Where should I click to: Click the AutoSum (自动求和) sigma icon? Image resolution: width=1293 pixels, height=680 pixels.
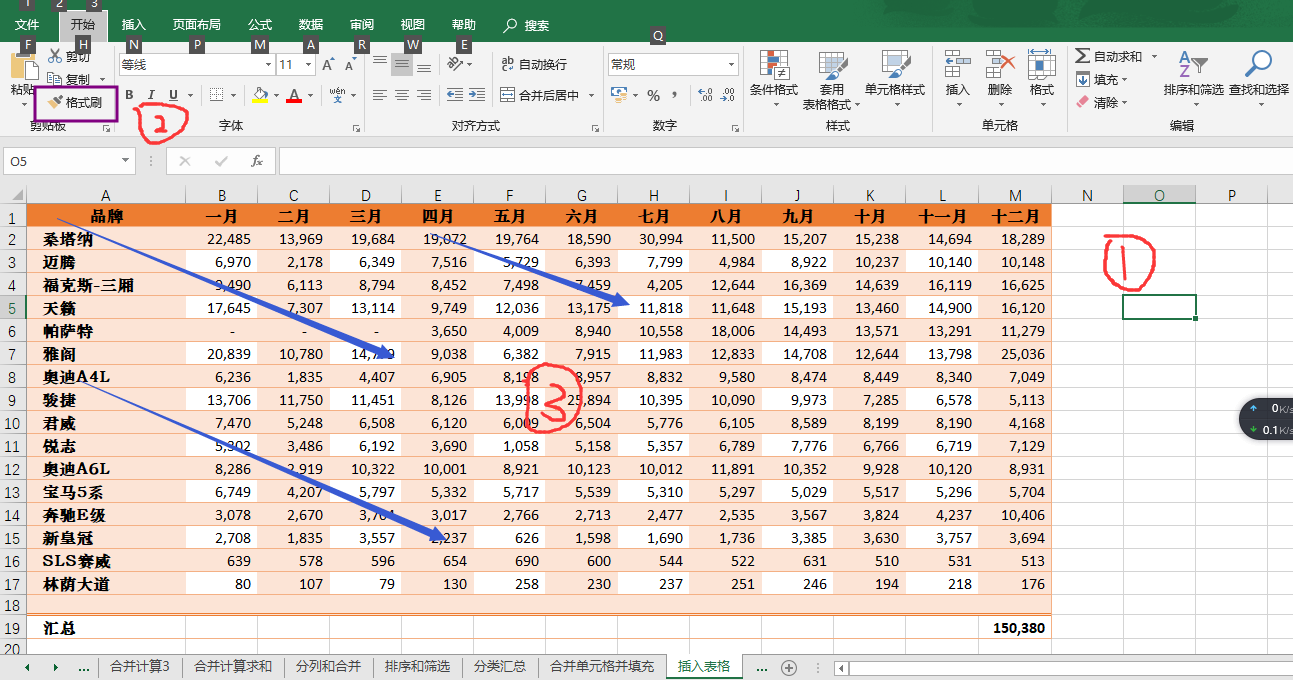point(1083,56)
